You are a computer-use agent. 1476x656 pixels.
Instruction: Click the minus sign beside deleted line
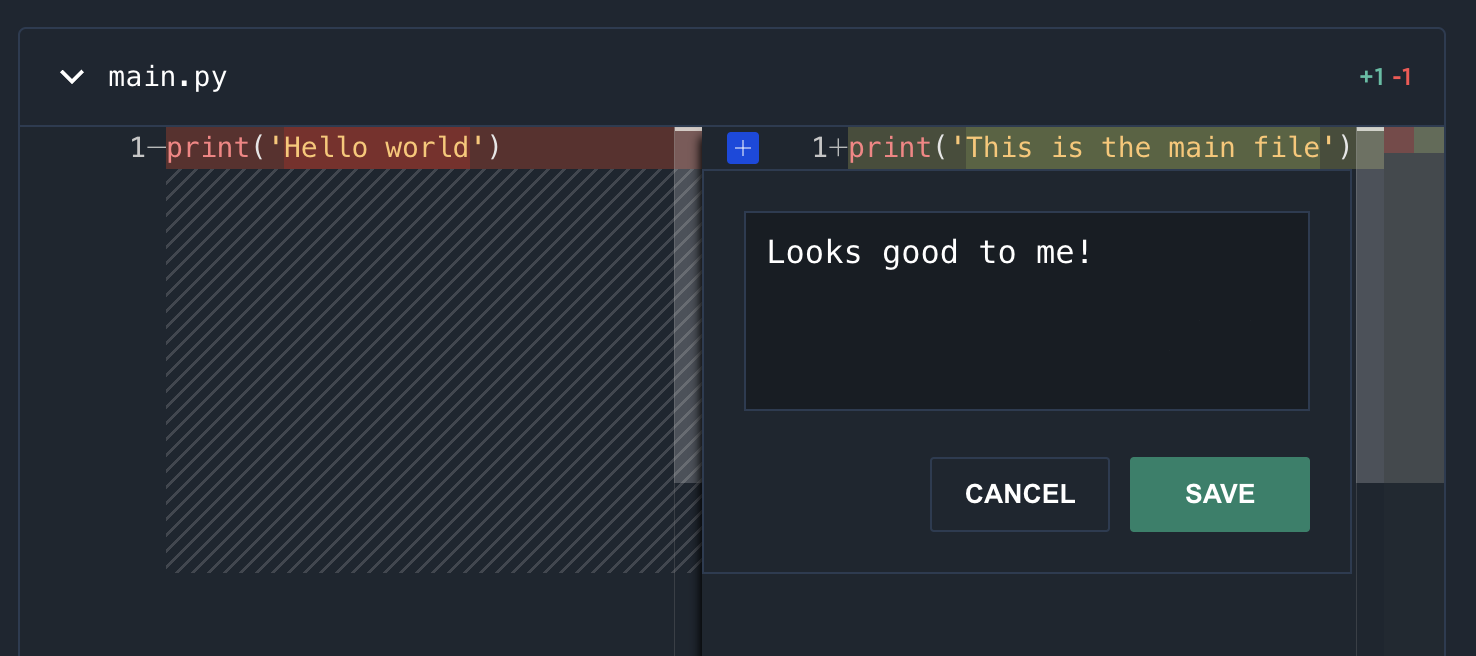[x=156, y=148]
